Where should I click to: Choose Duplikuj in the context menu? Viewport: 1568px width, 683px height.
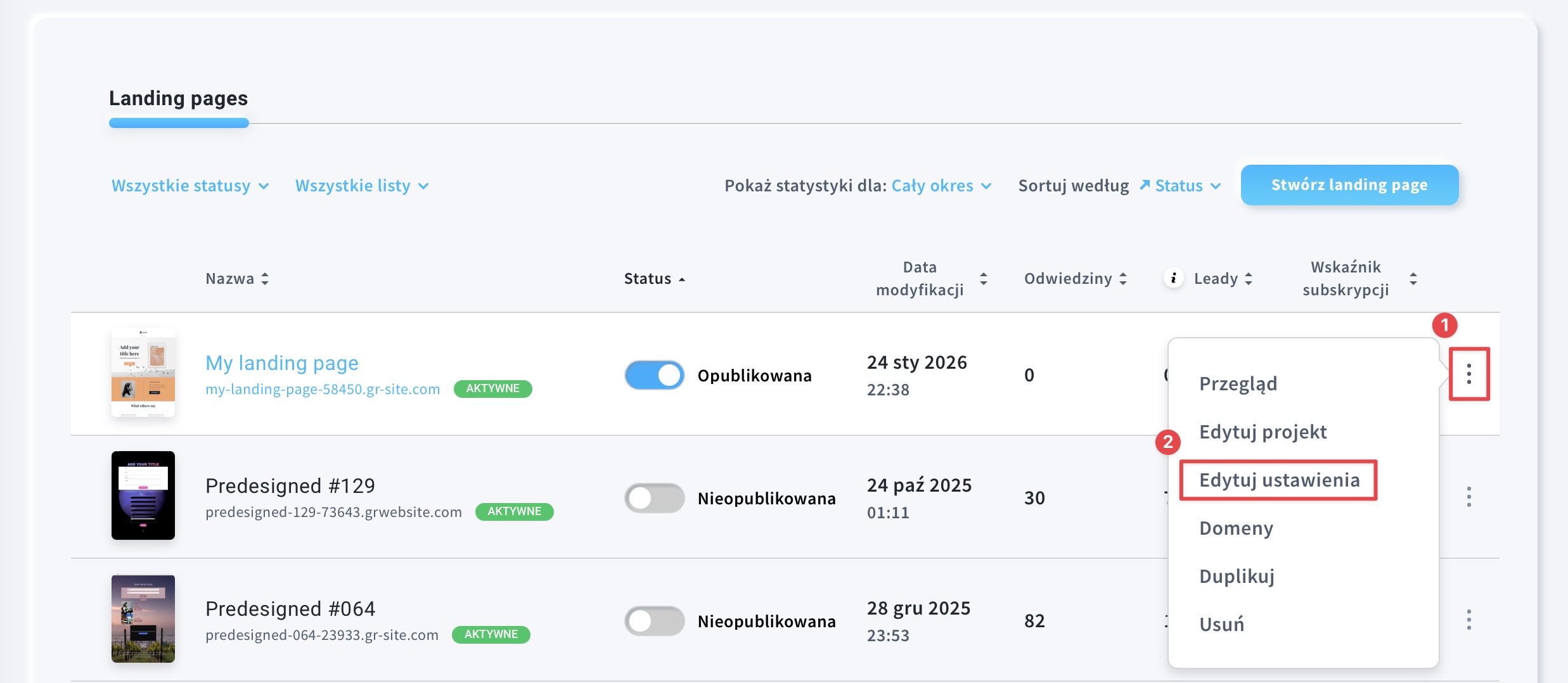click(x=1237, y=577)
